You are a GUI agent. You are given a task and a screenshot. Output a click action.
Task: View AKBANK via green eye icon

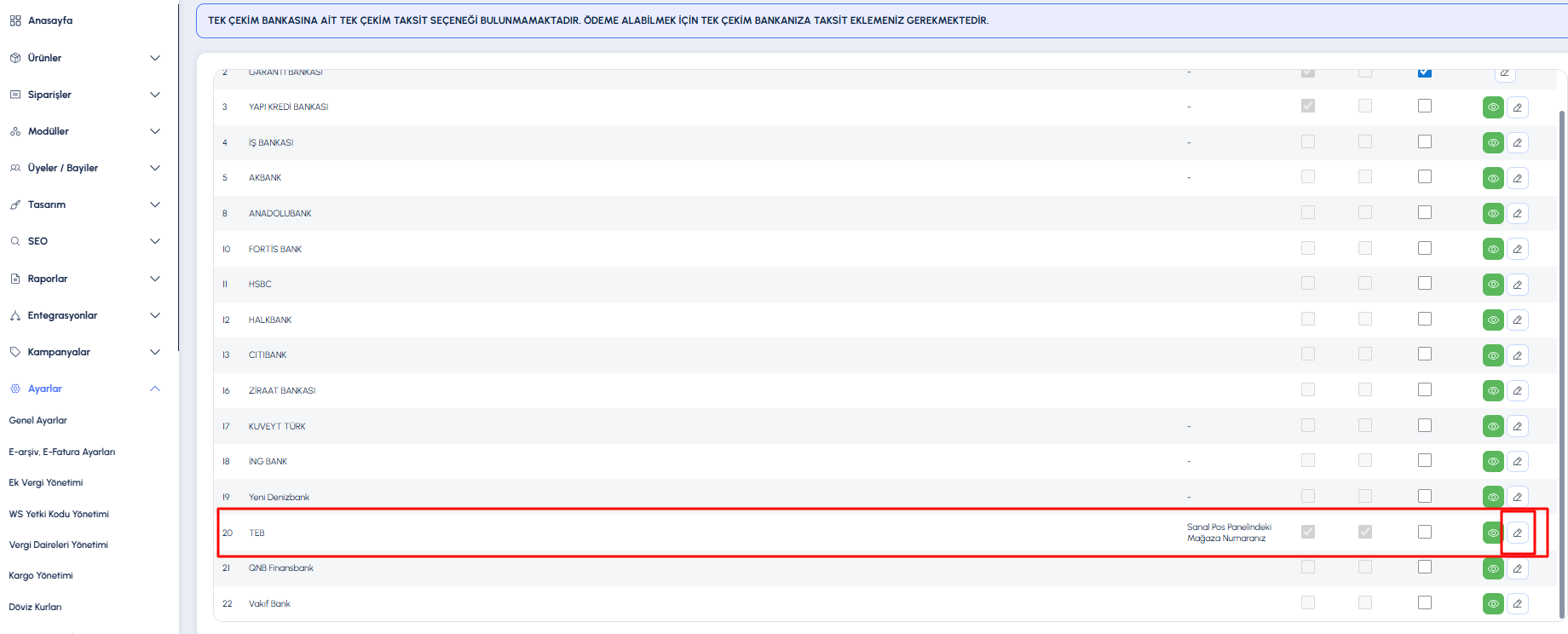tap(1493, 178)
